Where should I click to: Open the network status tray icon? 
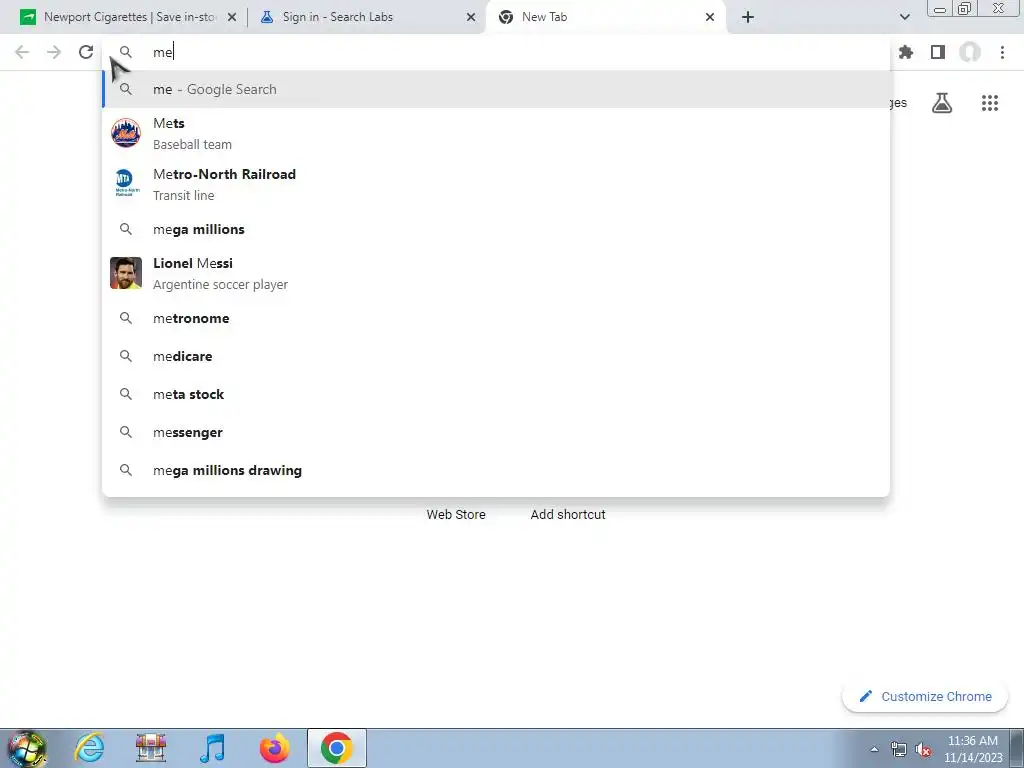[899, 750]
